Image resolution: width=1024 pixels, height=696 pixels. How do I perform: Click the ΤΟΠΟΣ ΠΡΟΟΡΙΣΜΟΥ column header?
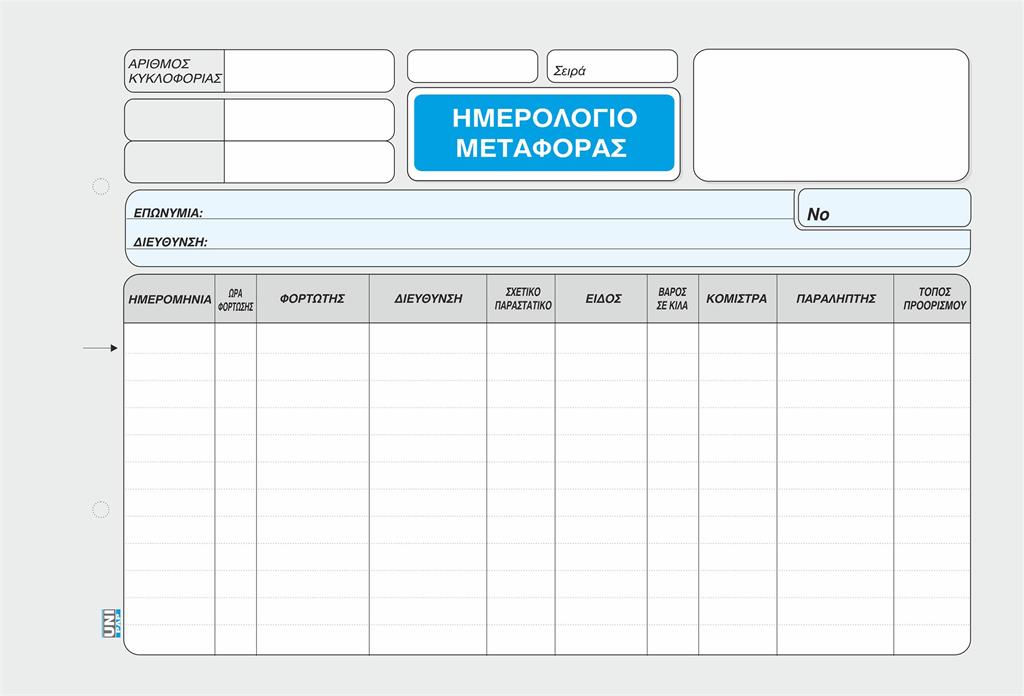pos(933,299)
